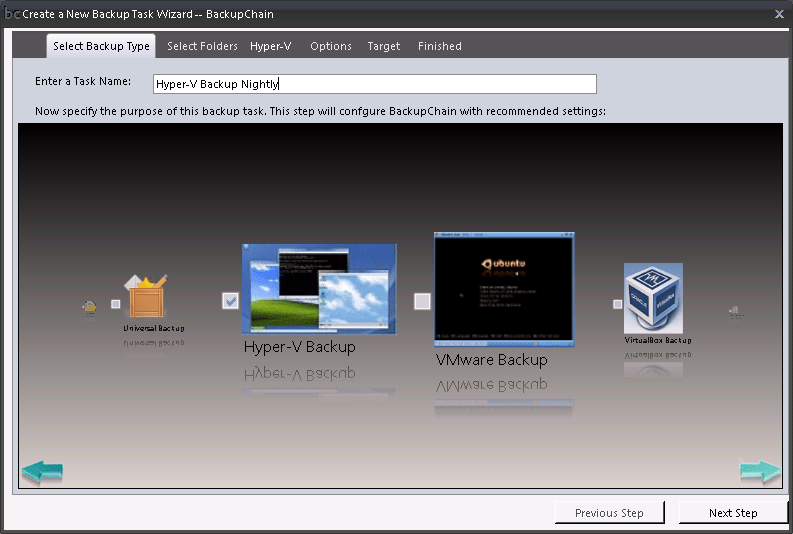Check the VirtualBox Backup checkbox
Viewport: 793px width, 534px height.
[x=617, y=304]
